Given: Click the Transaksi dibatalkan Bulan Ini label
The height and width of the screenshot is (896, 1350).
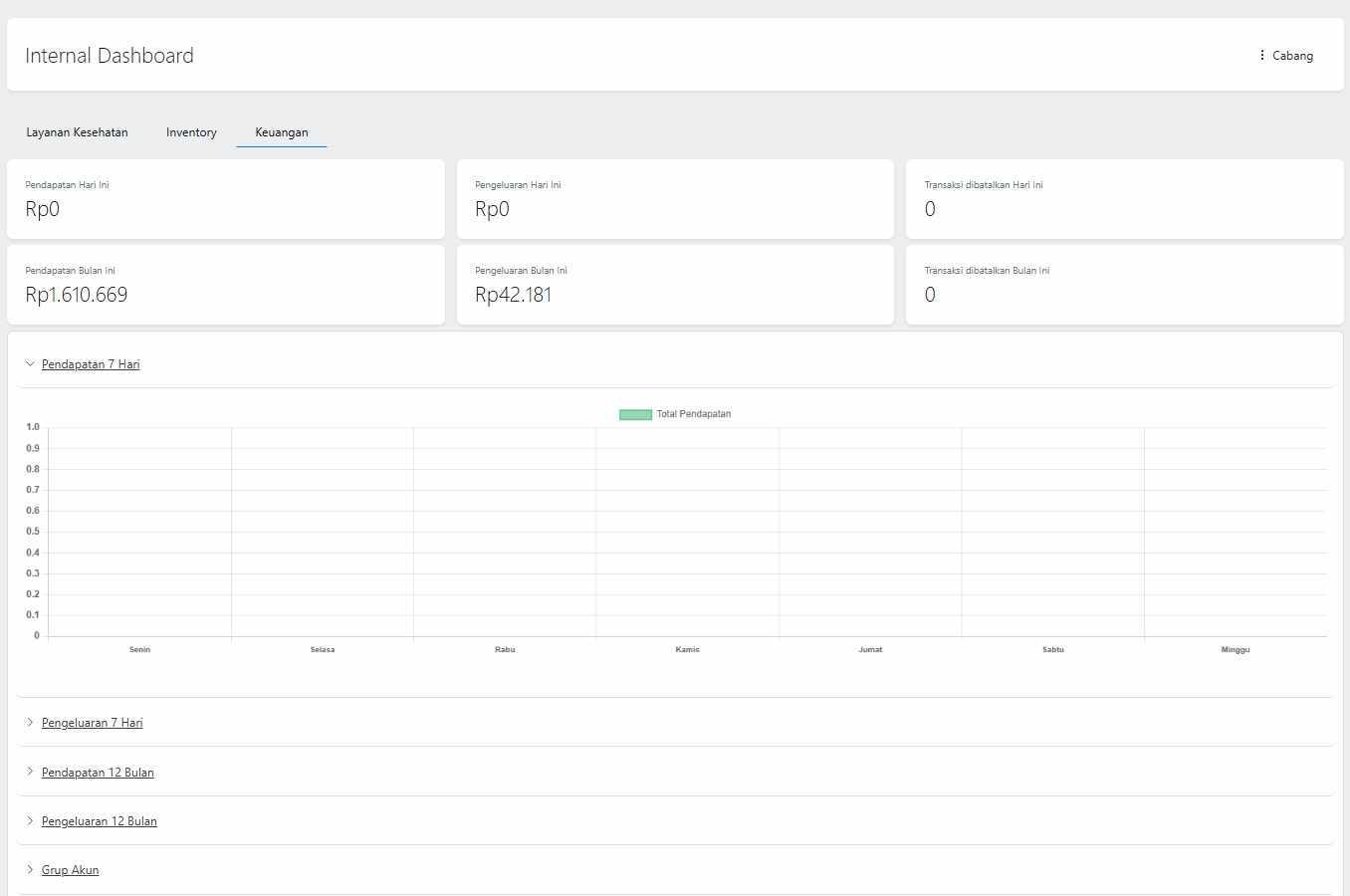Looking at the screenshot, I should tap(987, 271).
